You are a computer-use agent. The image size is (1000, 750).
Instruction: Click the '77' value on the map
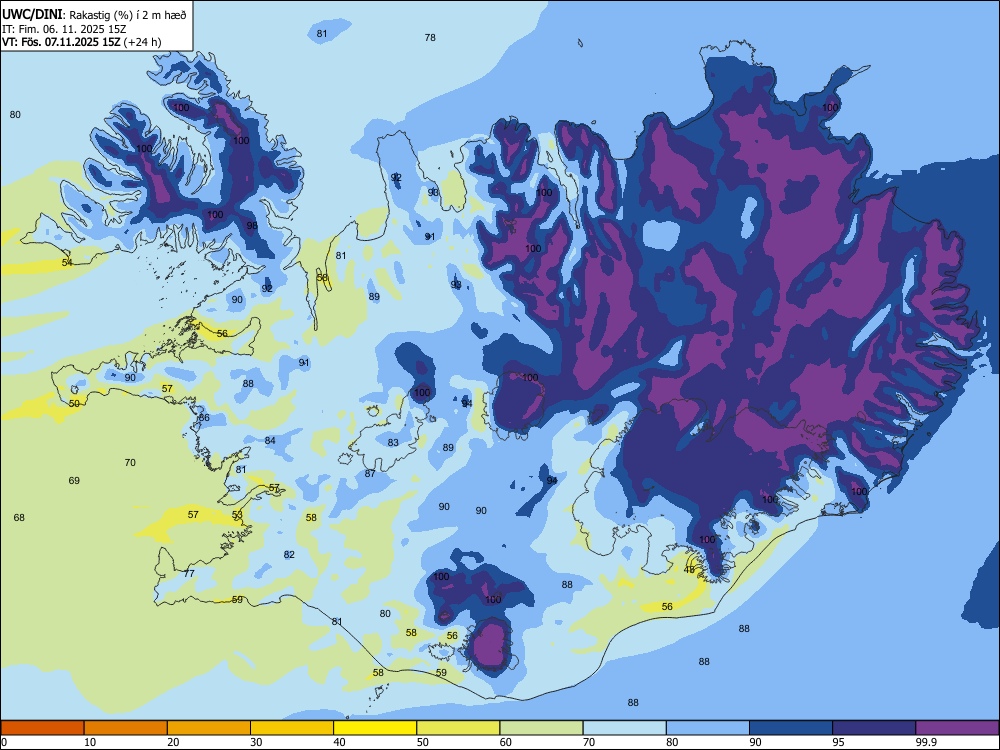189,573
